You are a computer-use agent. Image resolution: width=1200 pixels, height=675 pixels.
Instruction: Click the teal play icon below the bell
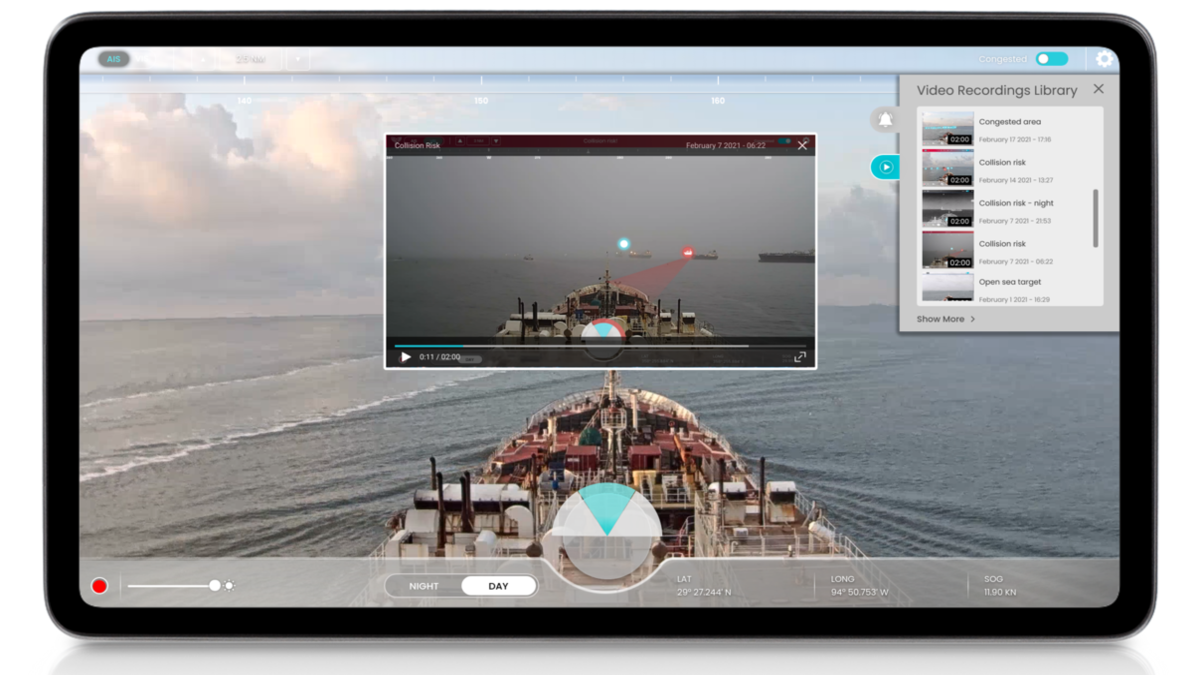pos(884,167)
